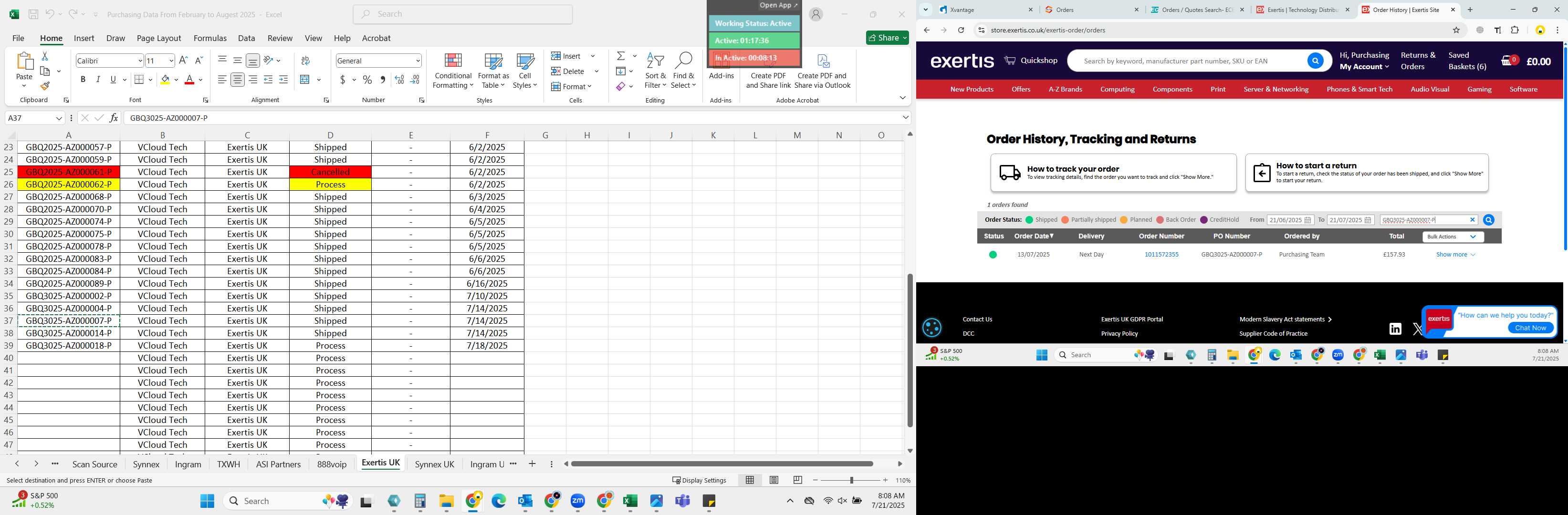This screenshot has height=515, width=1568.
Task: Open Conditional Formatting menu
Action: pyautogui.click(x=453, y=71)
